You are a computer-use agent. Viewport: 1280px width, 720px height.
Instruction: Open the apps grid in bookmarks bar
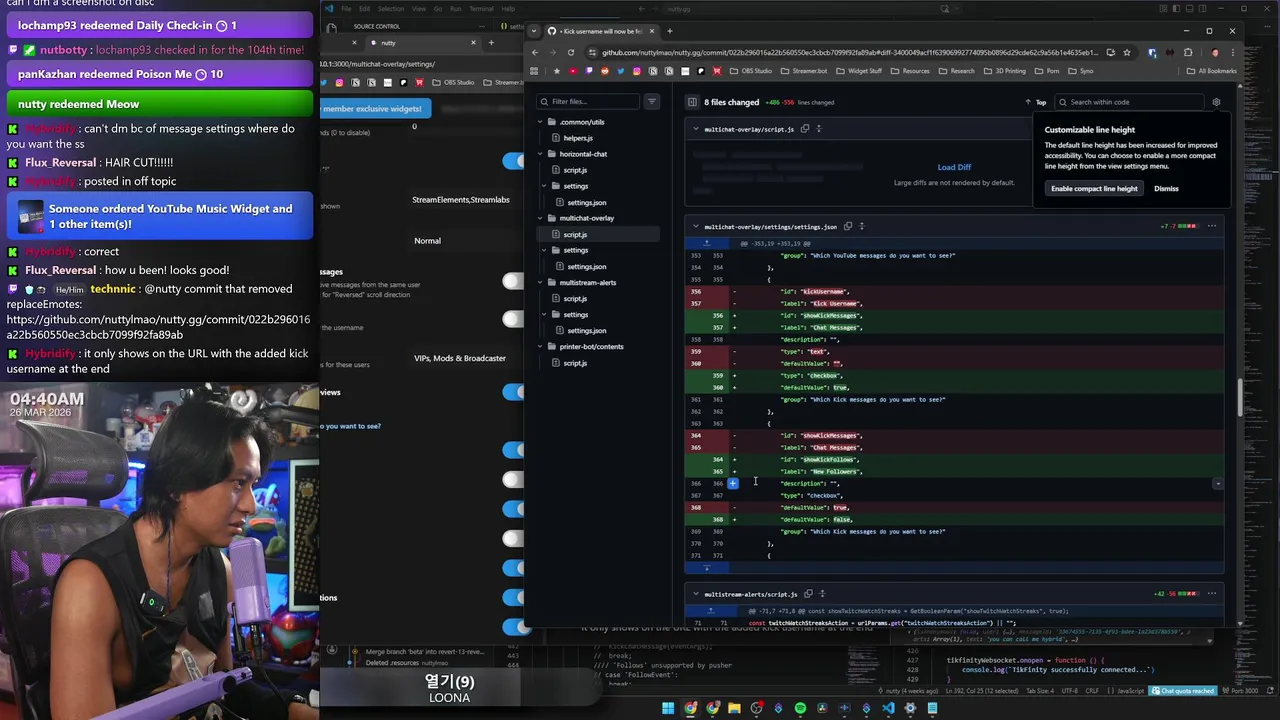pyautogui.click(x=534, y=71)
